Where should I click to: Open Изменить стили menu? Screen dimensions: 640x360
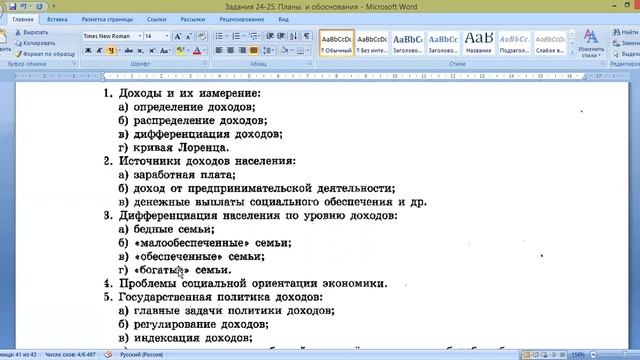591,43
